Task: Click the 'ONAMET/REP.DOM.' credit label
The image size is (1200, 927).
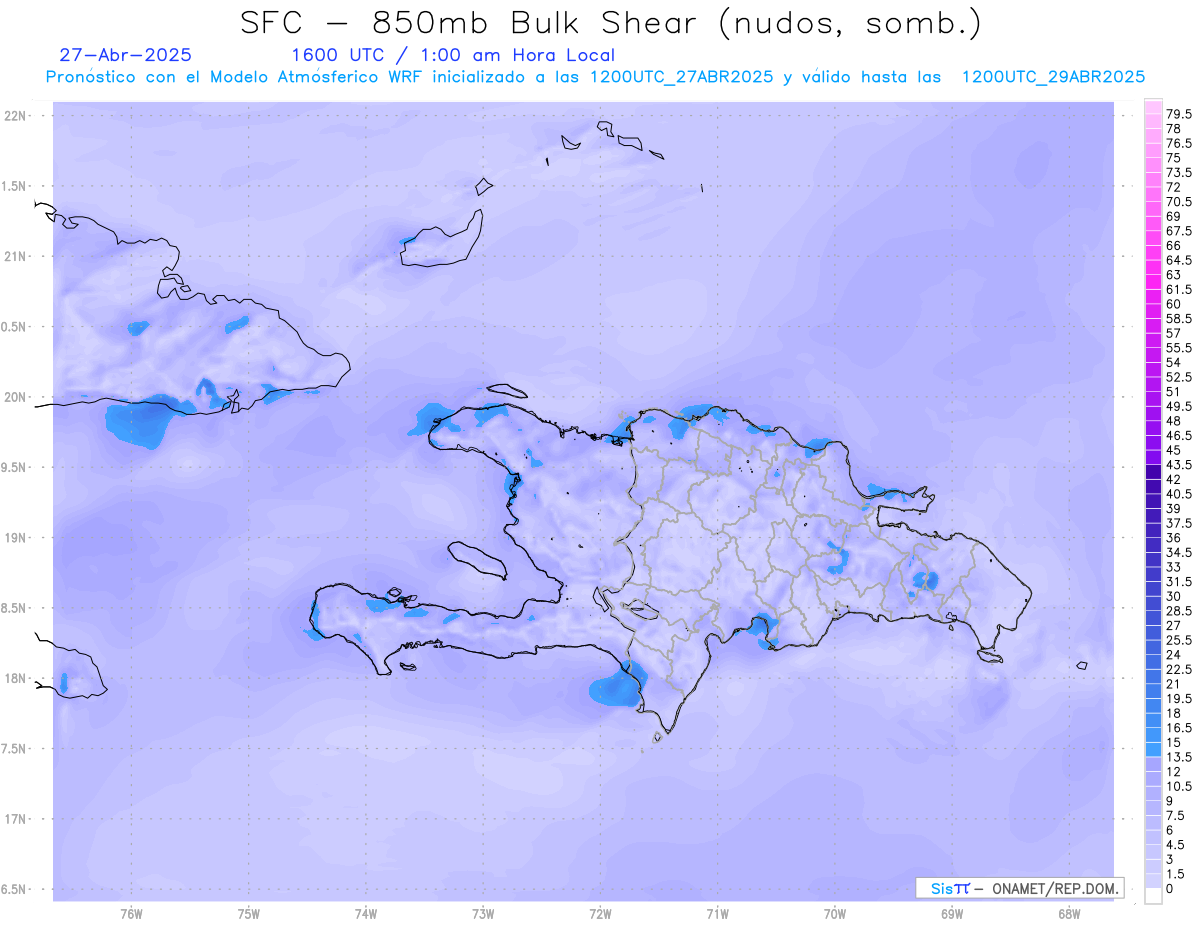Action: click(x=1055, y=888)
